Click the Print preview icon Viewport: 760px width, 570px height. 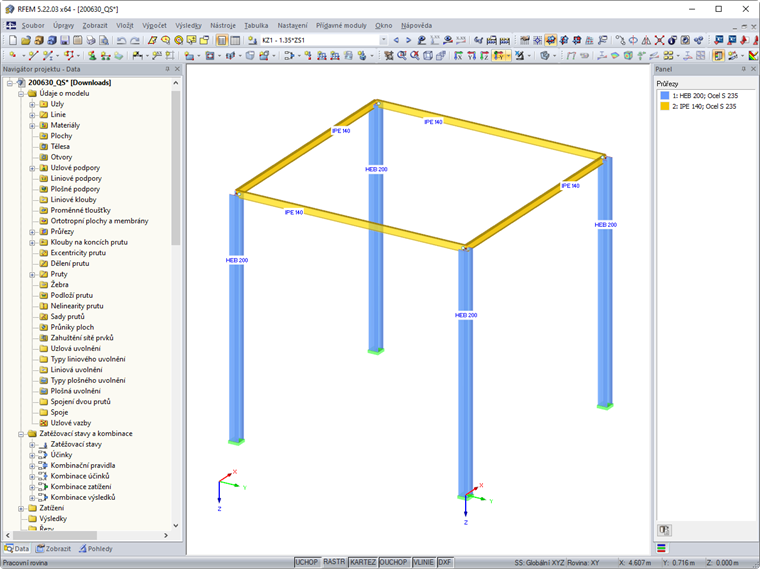coord(104,40)
